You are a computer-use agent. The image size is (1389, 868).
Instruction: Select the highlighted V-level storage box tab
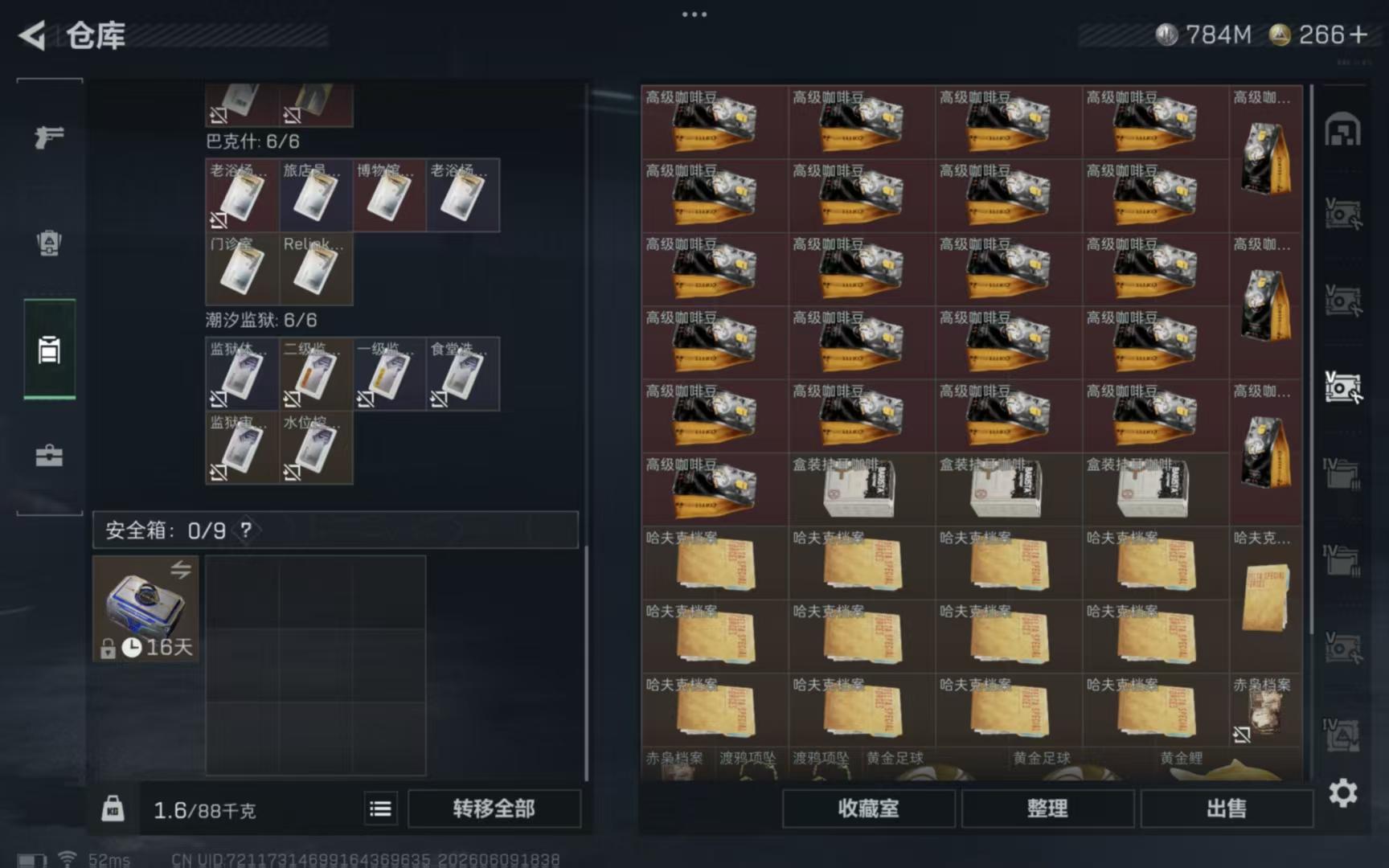click(1342, 387)
